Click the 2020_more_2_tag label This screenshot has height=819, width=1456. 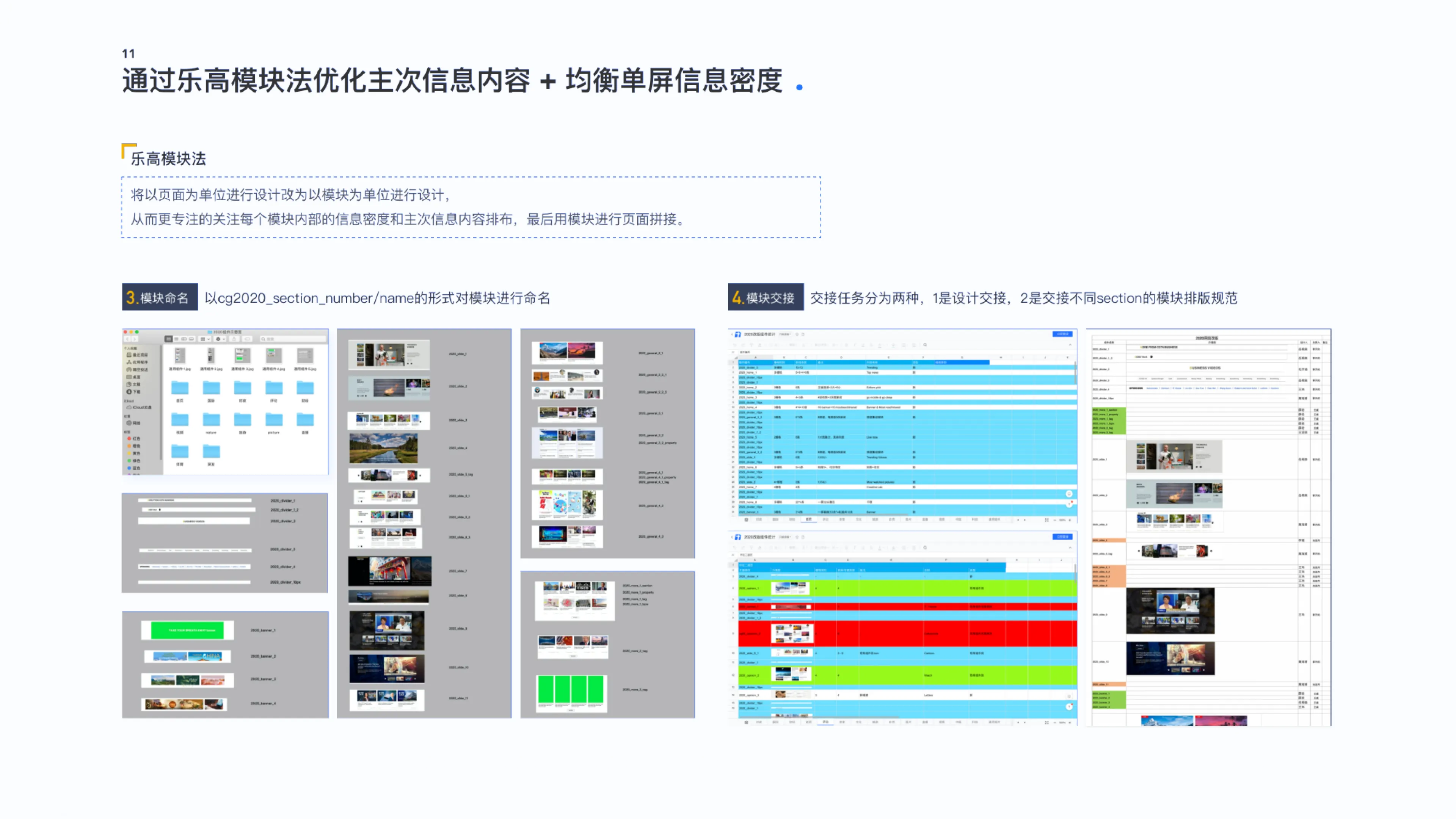point(635,651)
